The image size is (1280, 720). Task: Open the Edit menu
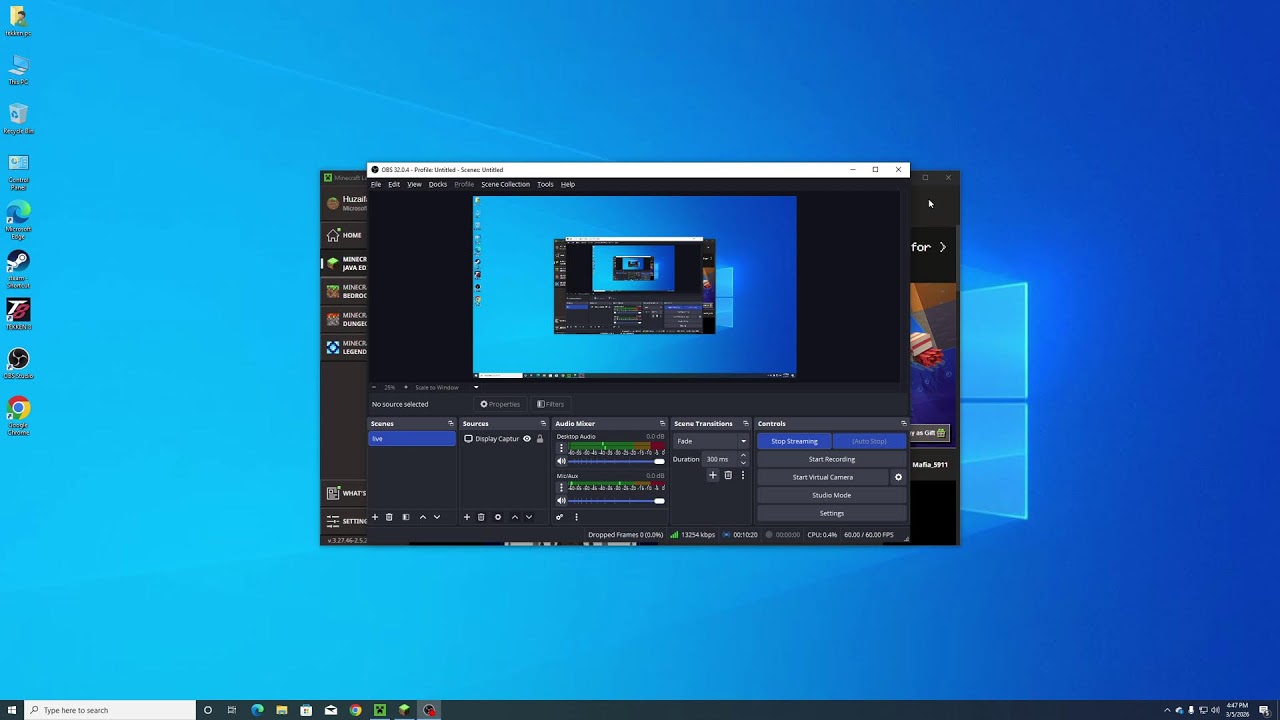(x=394, y=184)
